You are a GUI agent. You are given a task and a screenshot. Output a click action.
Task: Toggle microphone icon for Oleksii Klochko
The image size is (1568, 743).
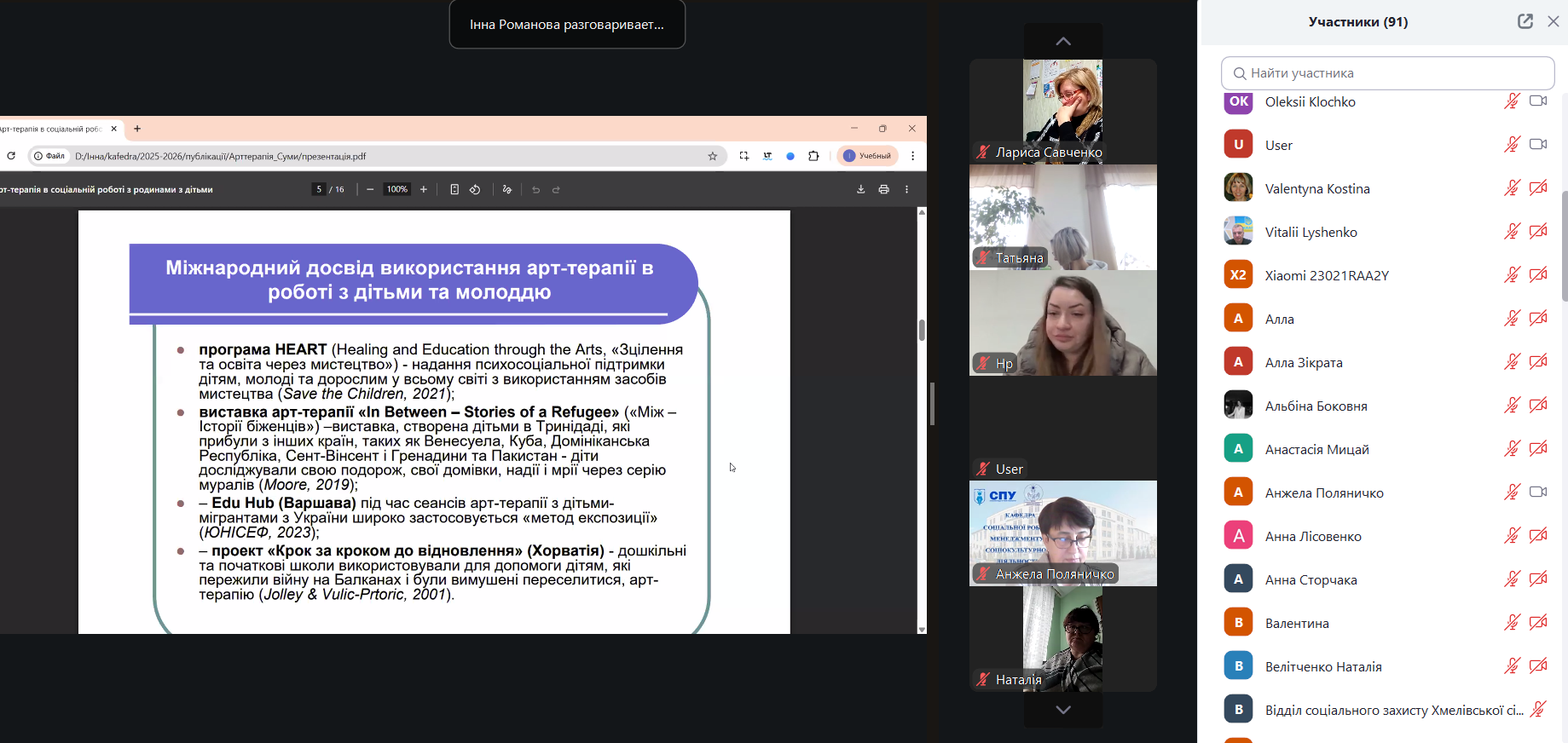tap(1512, 101)
